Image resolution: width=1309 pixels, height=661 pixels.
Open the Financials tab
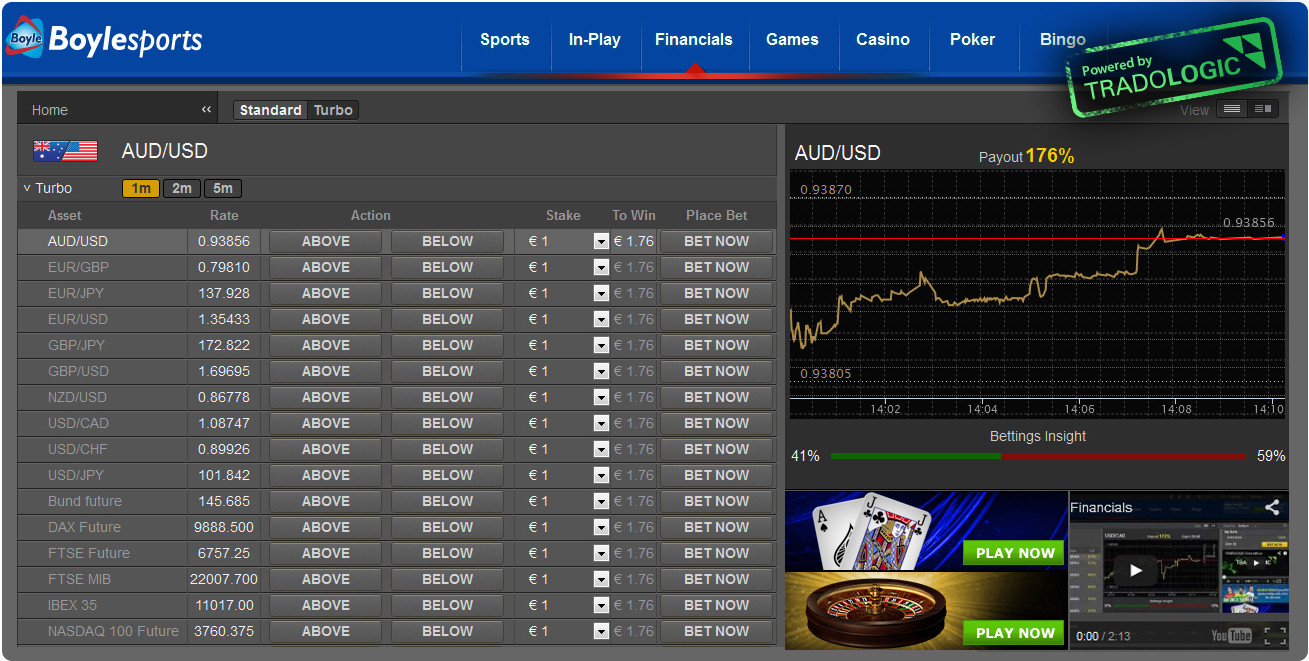(694, 40)
